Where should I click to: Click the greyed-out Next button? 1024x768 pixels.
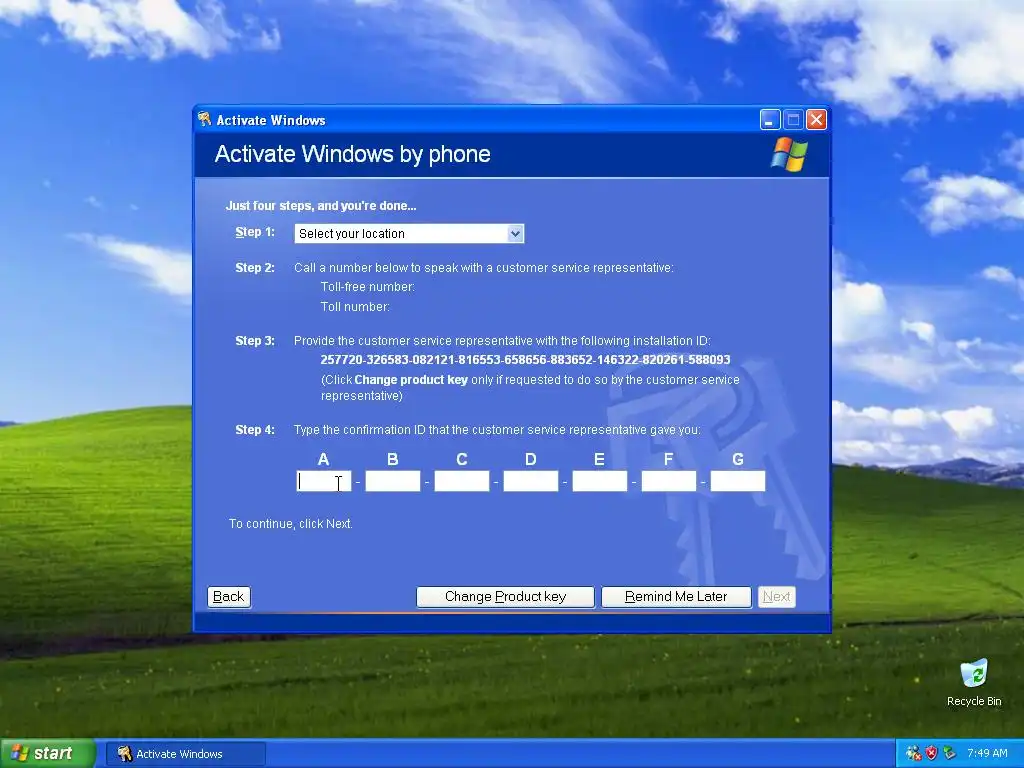(776, 597)
